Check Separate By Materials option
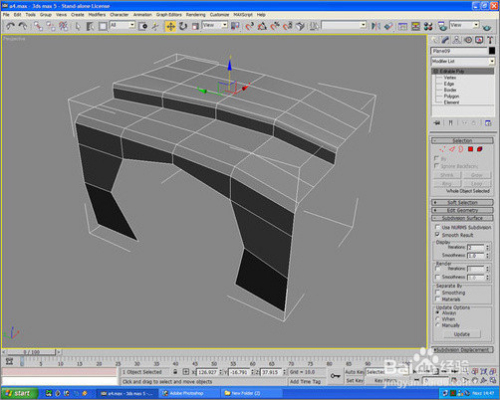Screen dimensions: 500x400 (x=438, y=299)
